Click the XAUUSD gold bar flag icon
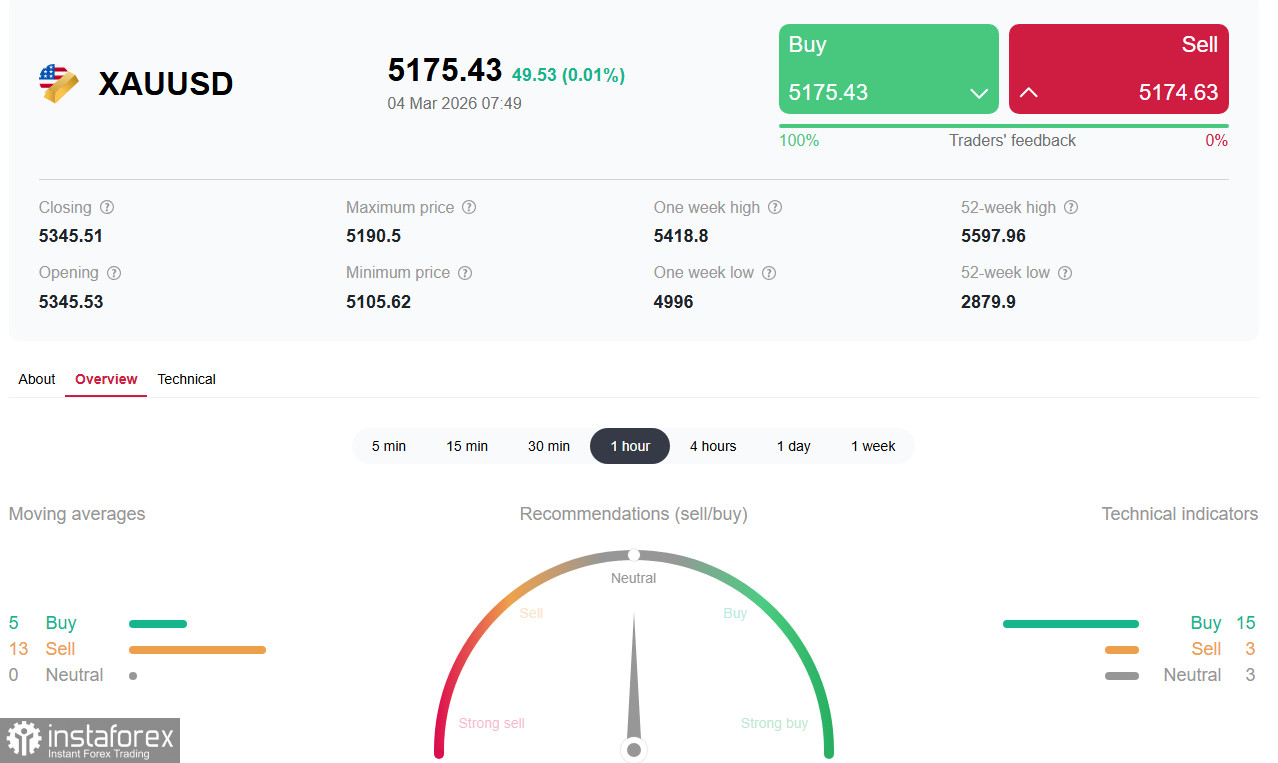Viewport: 1278px width, 763px height. point(59,83)
